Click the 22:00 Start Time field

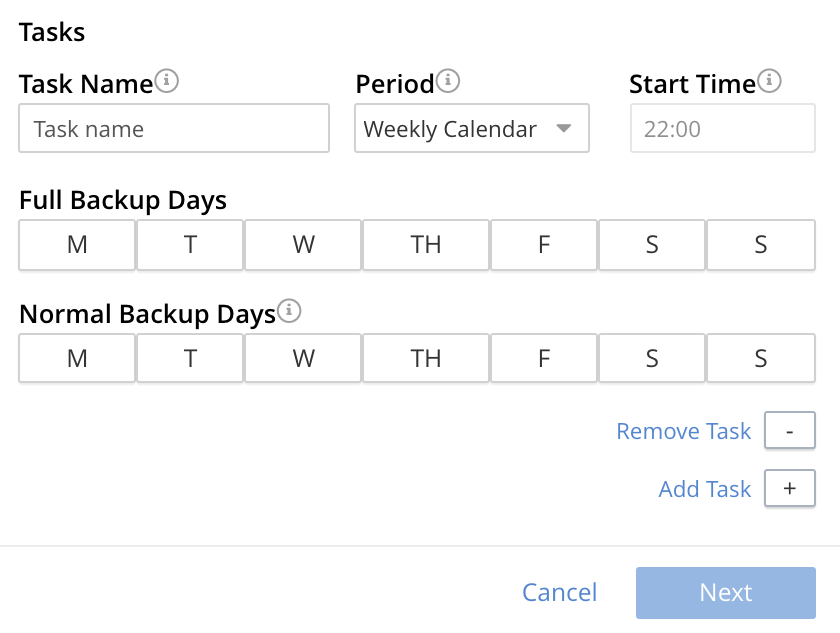point(722,128)
